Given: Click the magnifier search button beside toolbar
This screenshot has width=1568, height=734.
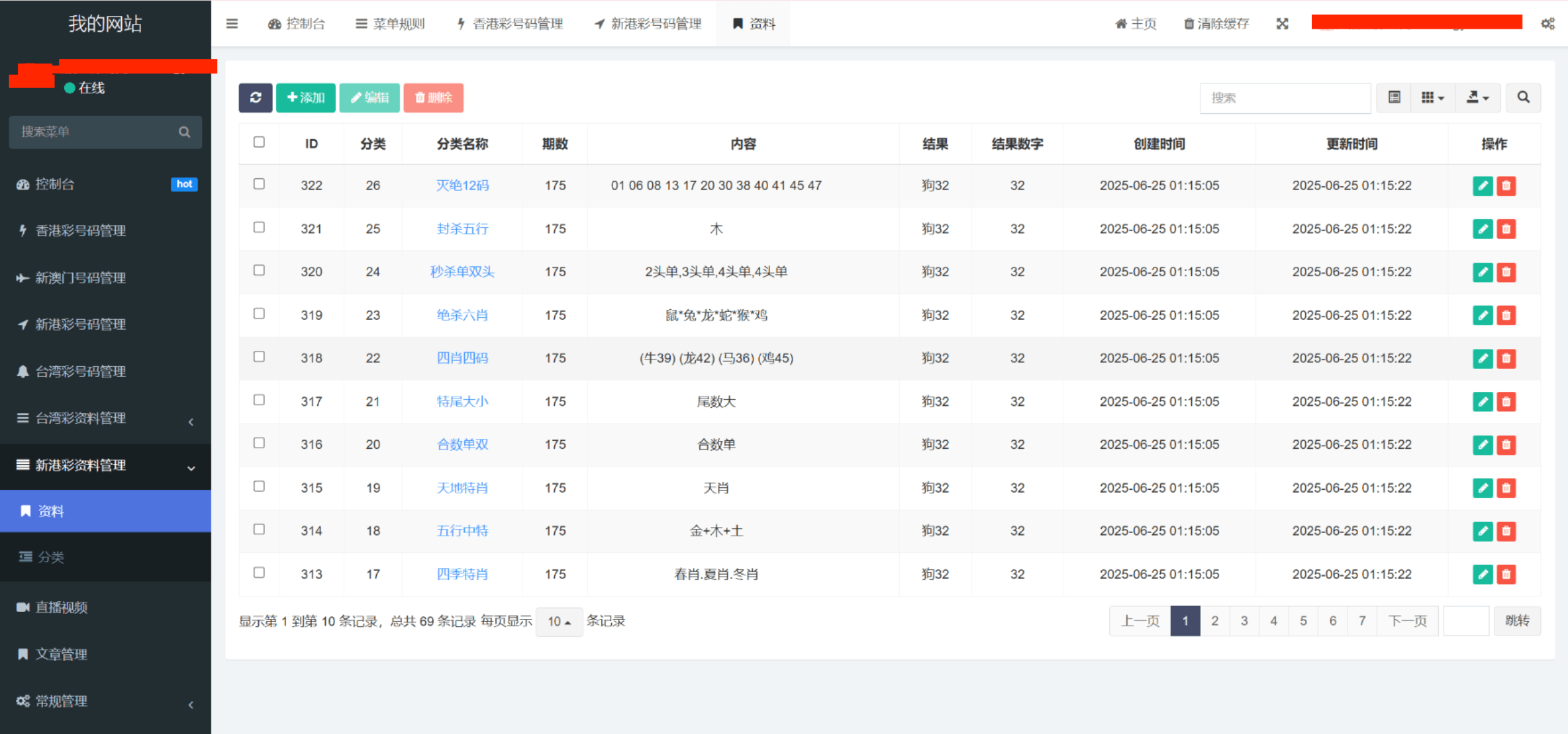Looking at the screenshot, I should [x=1523, y=98].
